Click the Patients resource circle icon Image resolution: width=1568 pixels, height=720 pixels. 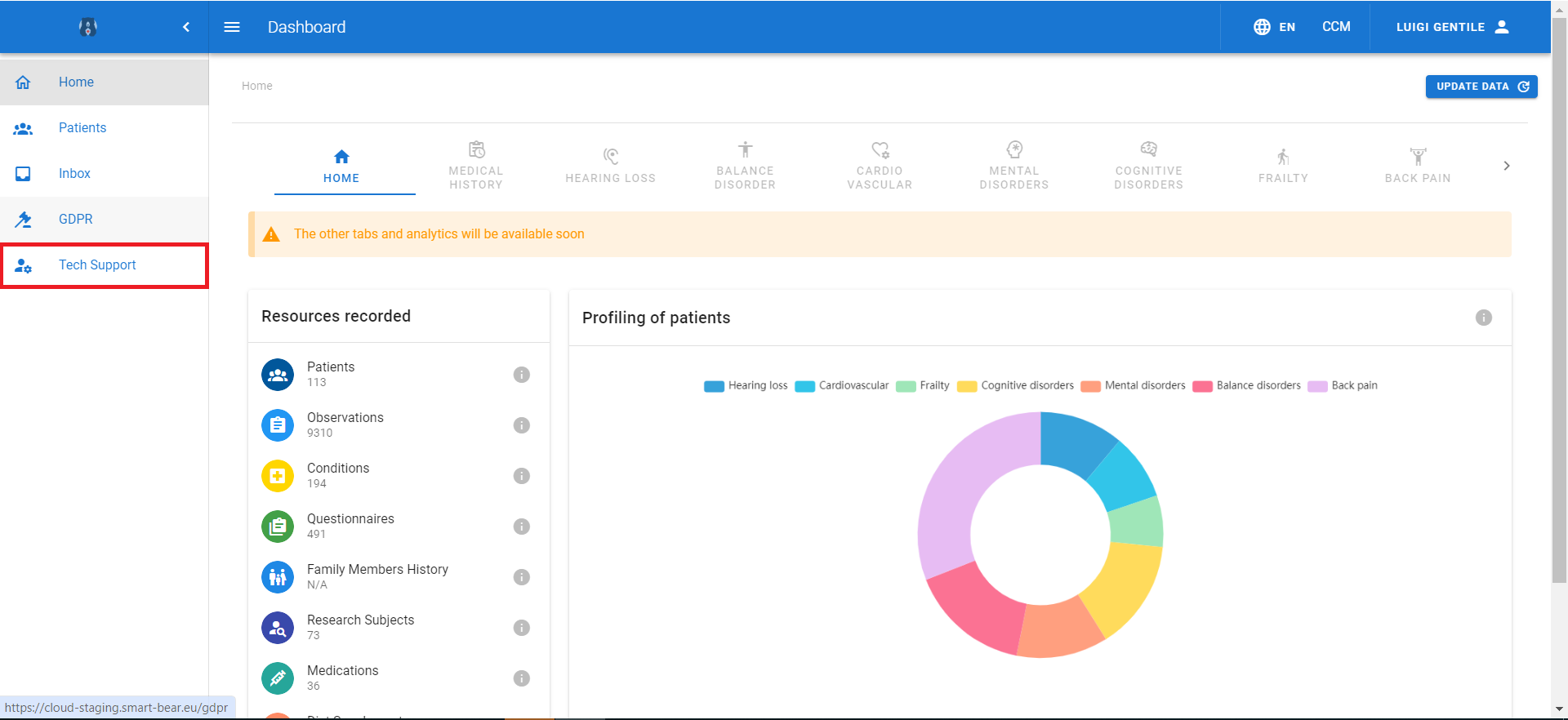tap(278, 375)
